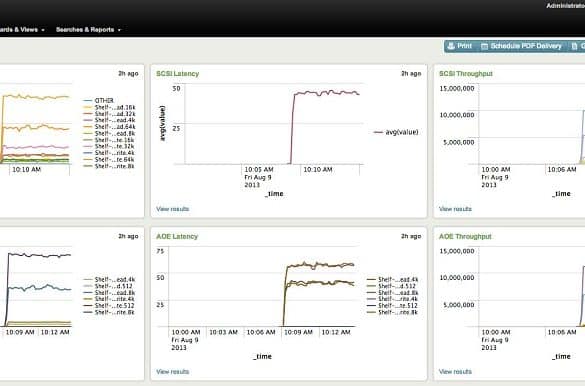Click the AOE Latency panel title
The width and height of the screenshot is (585, 386).
[177, 236]
